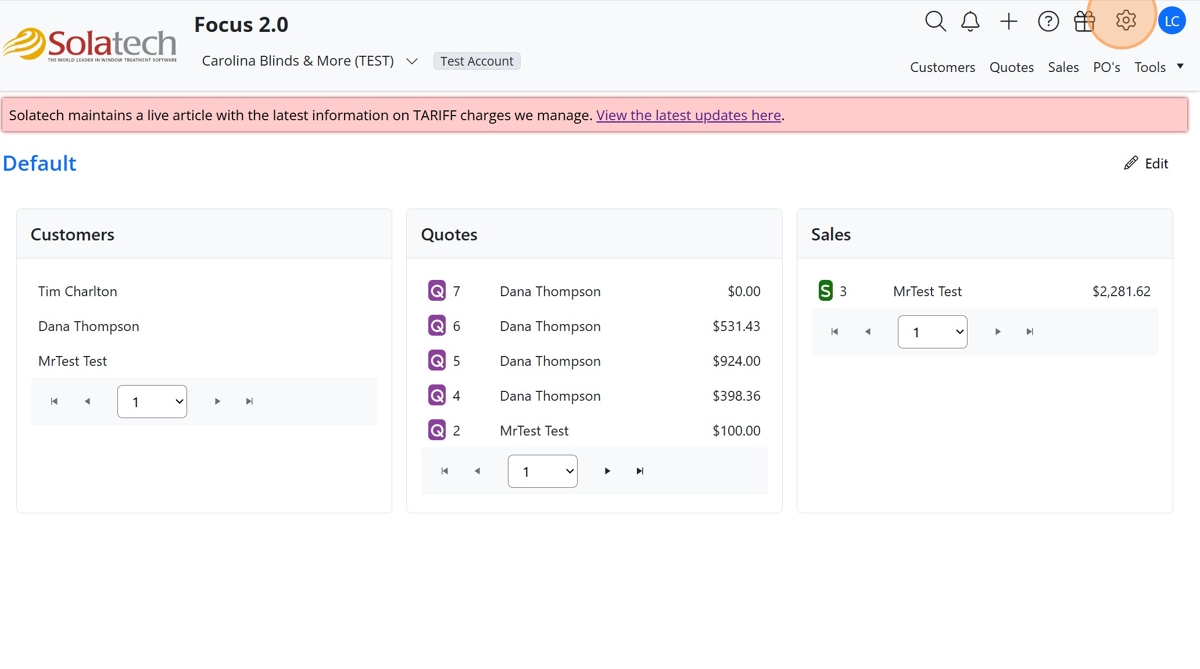The height and width of the screenshot is (669, 1200).
Task: Open the Quotes page number dropdown
Action: click(x=542, y=471)
